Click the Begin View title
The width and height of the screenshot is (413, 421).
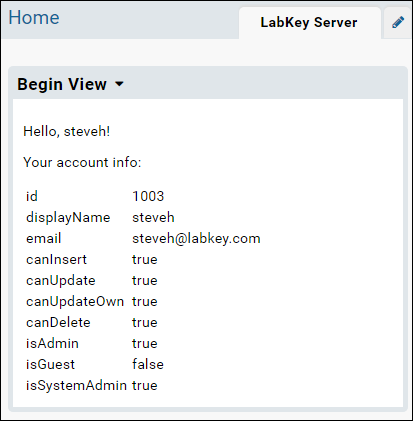point(62,84)
